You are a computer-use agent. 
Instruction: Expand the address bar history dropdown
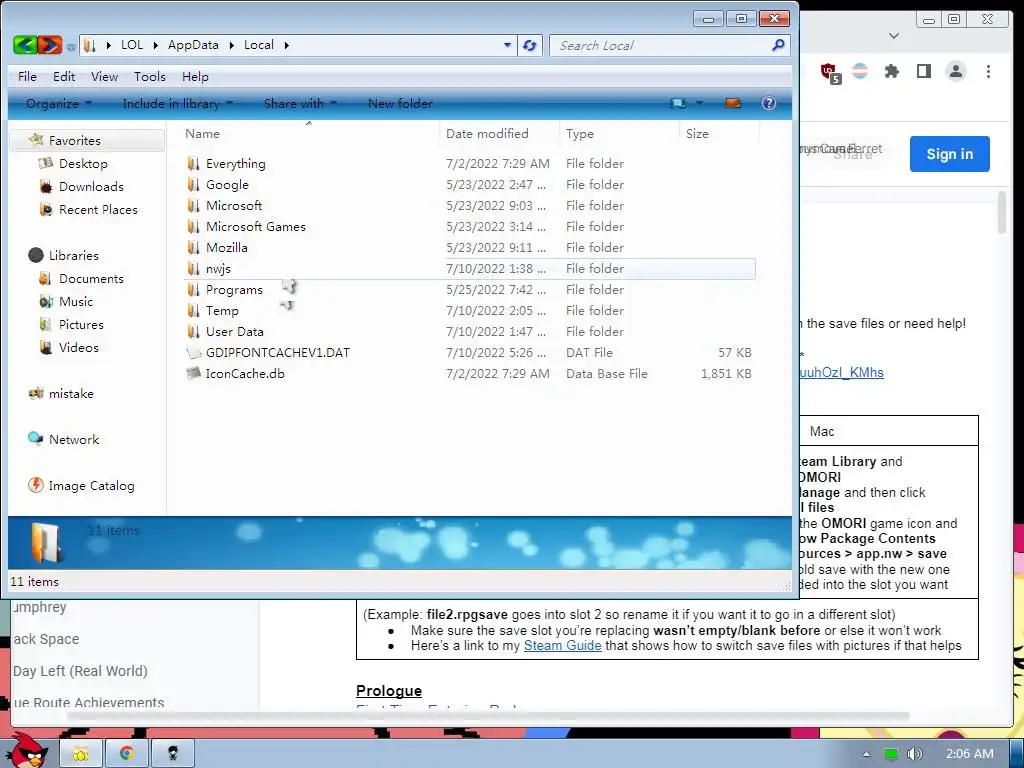coord(507,45)
